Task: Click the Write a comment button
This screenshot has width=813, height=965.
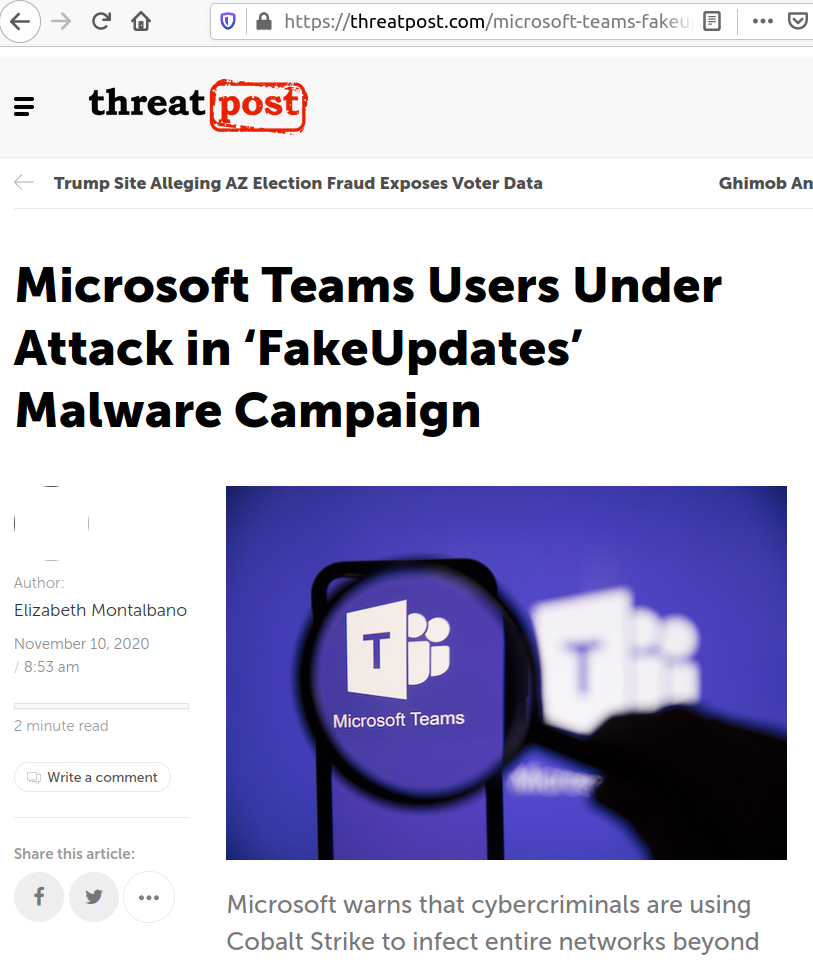Action: click(x=92, y=777)
